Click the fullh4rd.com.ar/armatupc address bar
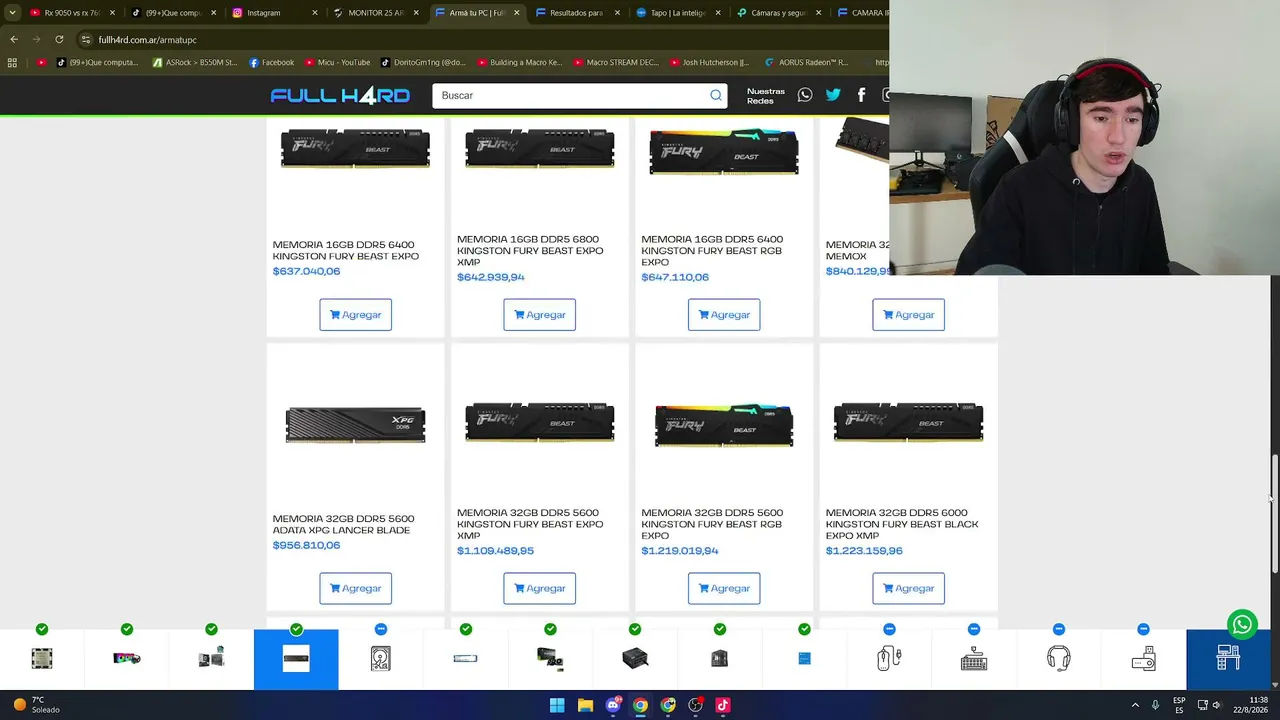 pyautogui.click(x=480, y=39)
